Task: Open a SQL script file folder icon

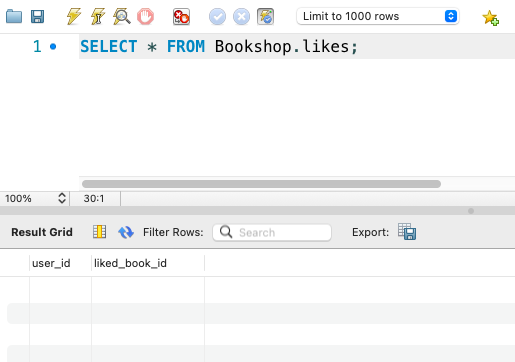Action: [14, 16]
